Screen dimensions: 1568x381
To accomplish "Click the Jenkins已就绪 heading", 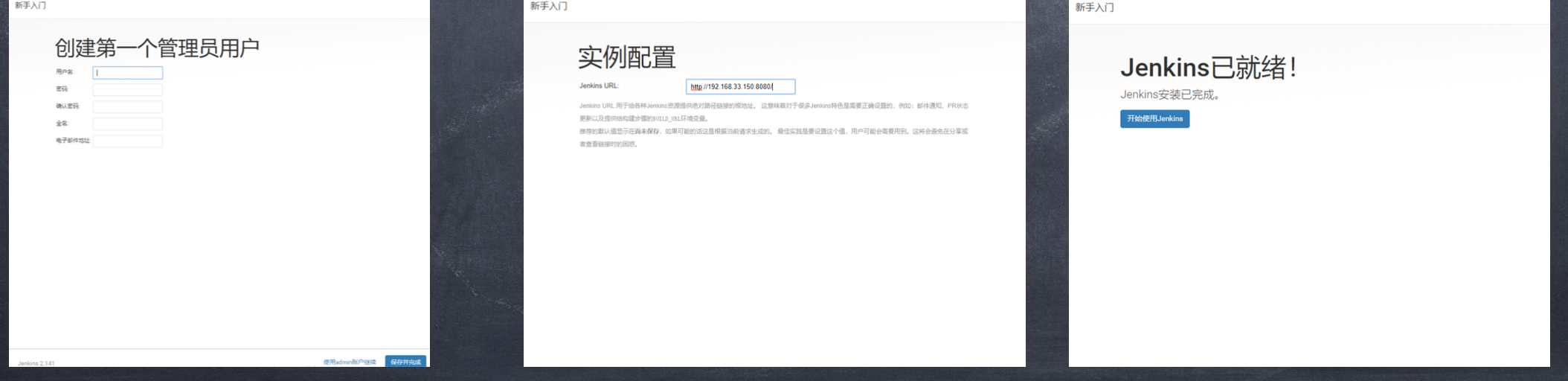I will pos(1209,68).
